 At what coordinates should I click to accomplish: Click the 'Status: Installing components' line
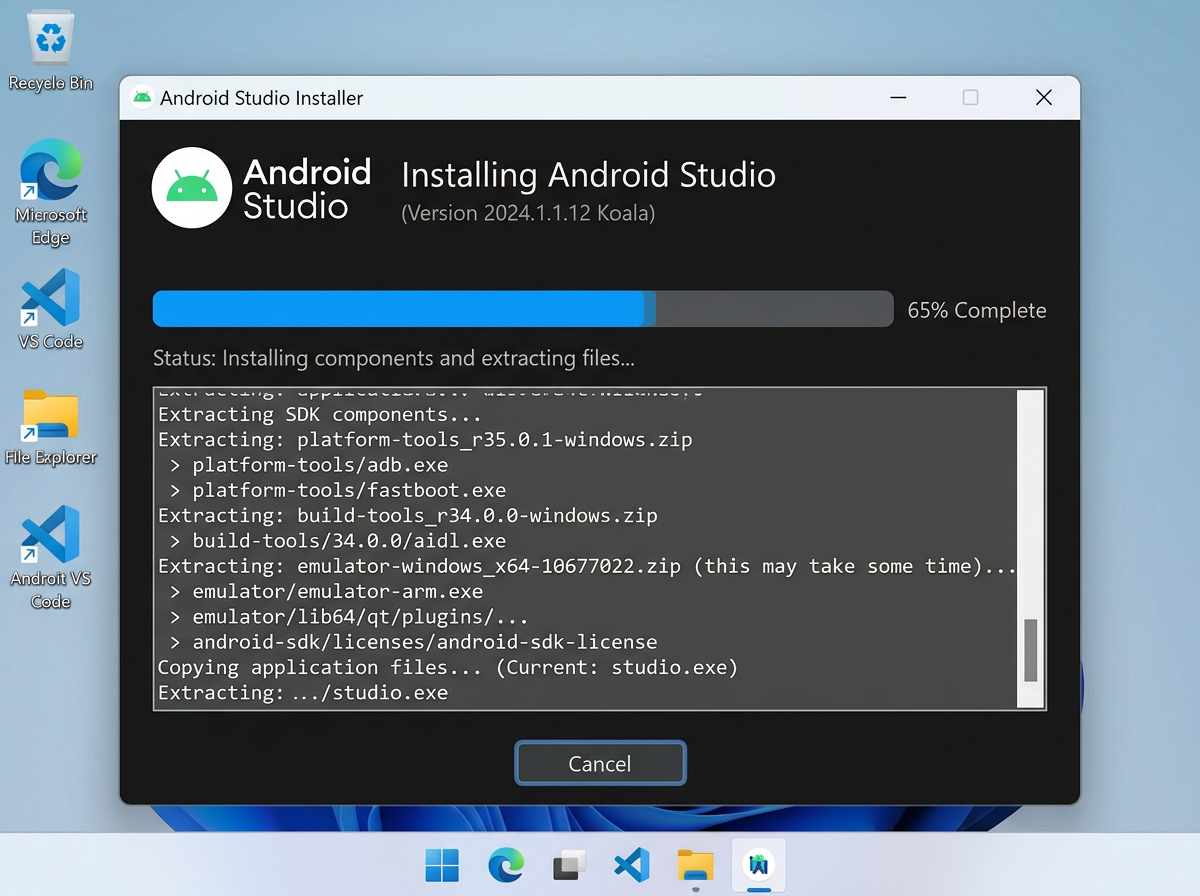[x=394, y=358]
